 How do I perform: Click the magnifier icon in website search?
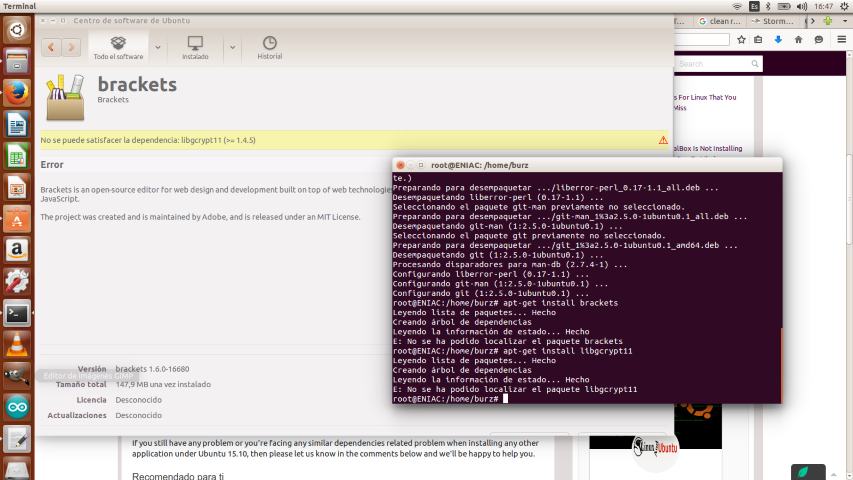[x=755, y=64]
